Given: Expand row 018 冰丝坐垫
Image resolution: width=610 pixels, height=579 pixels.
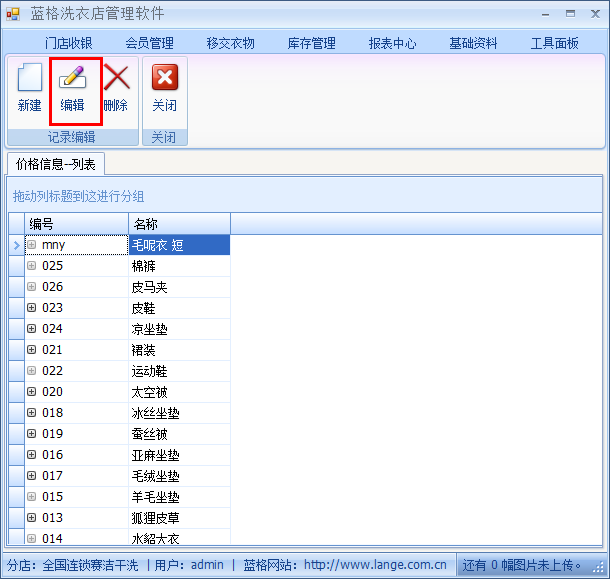Looking at the screenshot, I should tap(32, 413).
